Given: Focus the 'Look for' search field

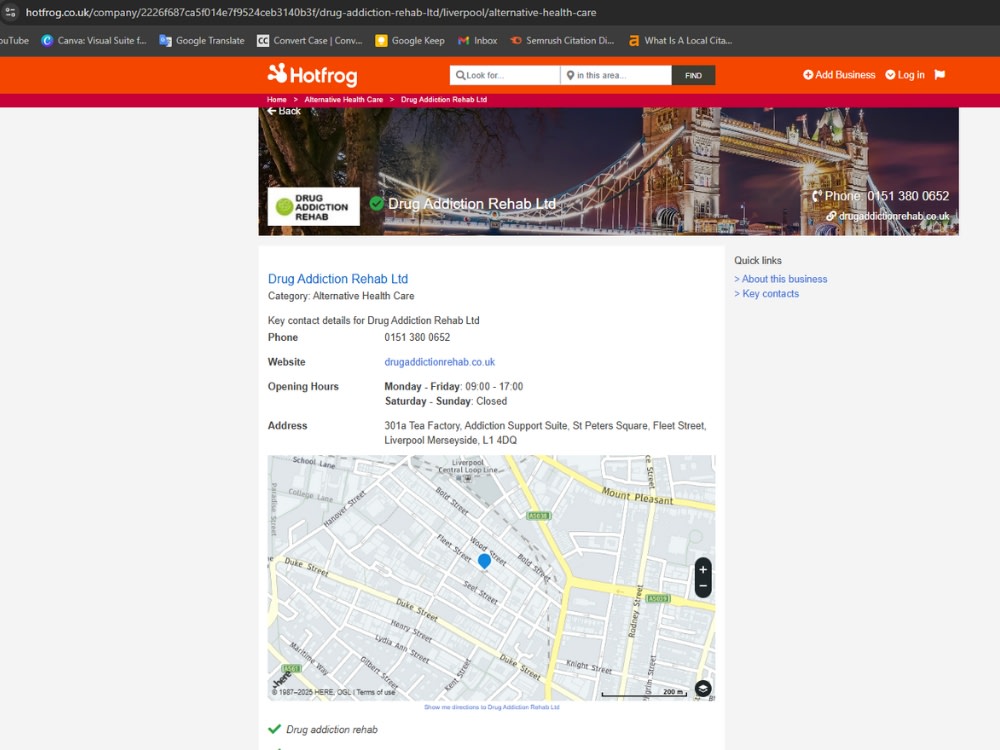Looking at the screenshot, I should 505,75.
